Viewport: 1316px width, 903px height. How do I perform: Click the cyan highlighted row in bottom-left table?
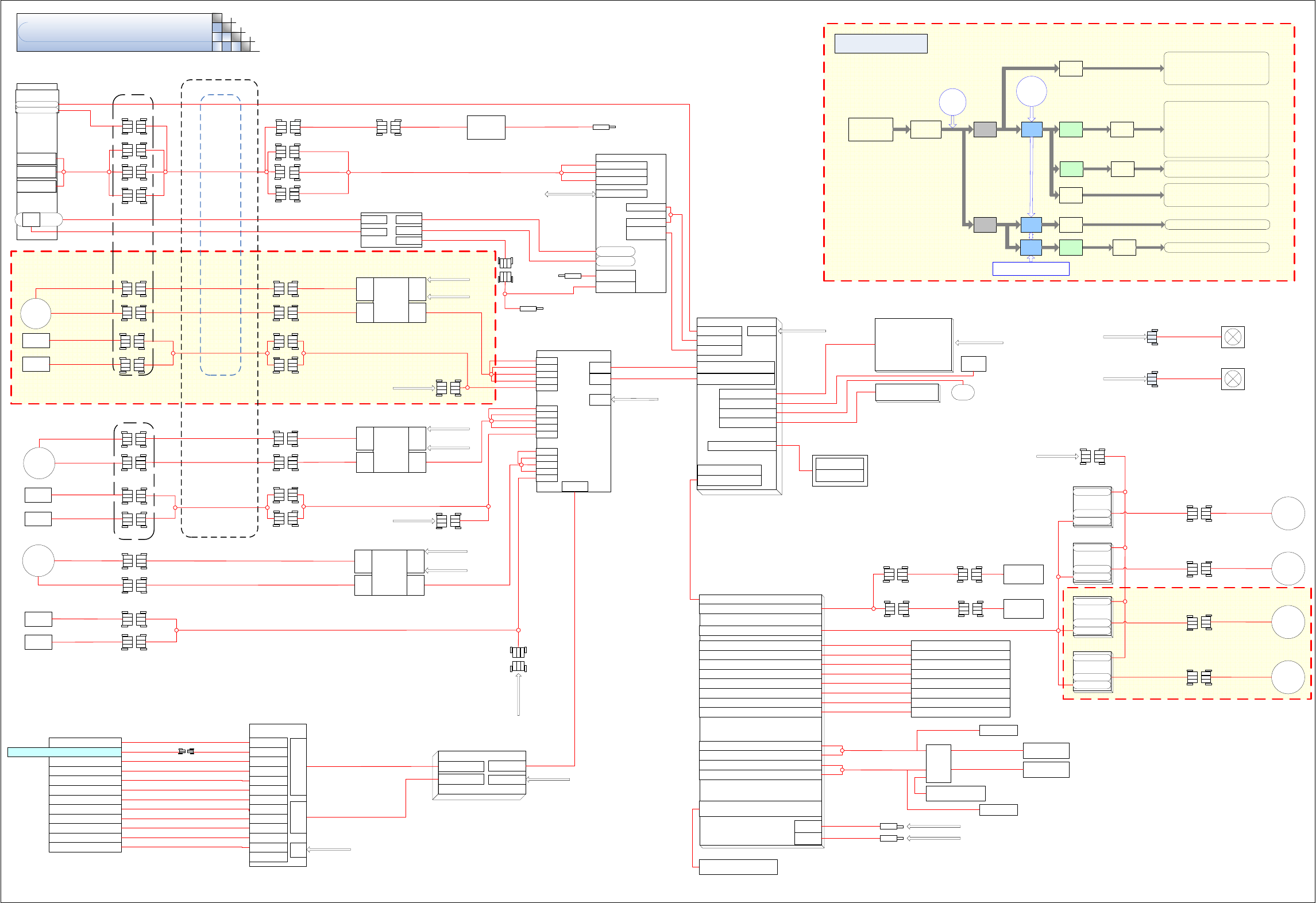pos(64,752)
